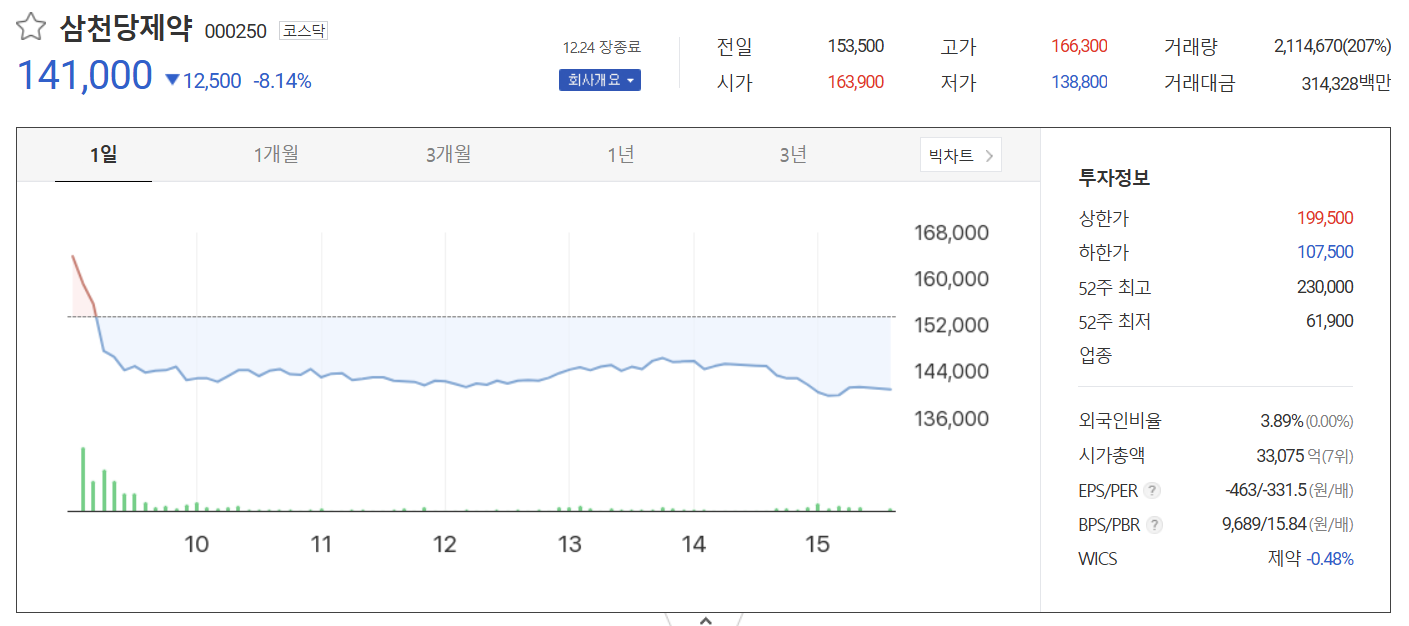Click the -8.14% change rate
This screenshot has width=1409, height=626.
(x=282, y=81)
